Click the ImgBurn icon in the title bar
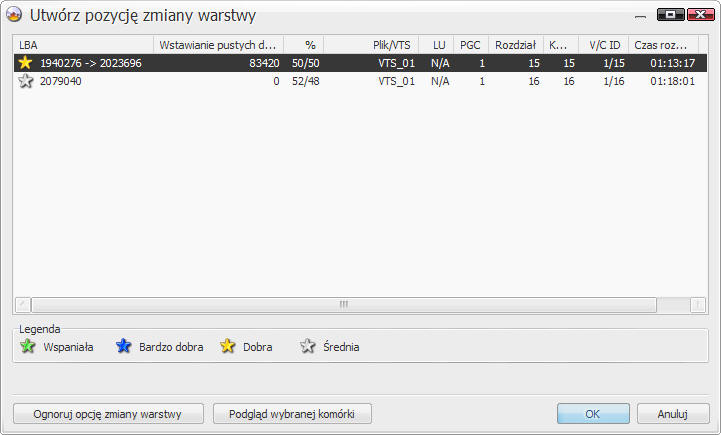The width and height of the screenshot is (721, 435). click(x=14, y=14)
